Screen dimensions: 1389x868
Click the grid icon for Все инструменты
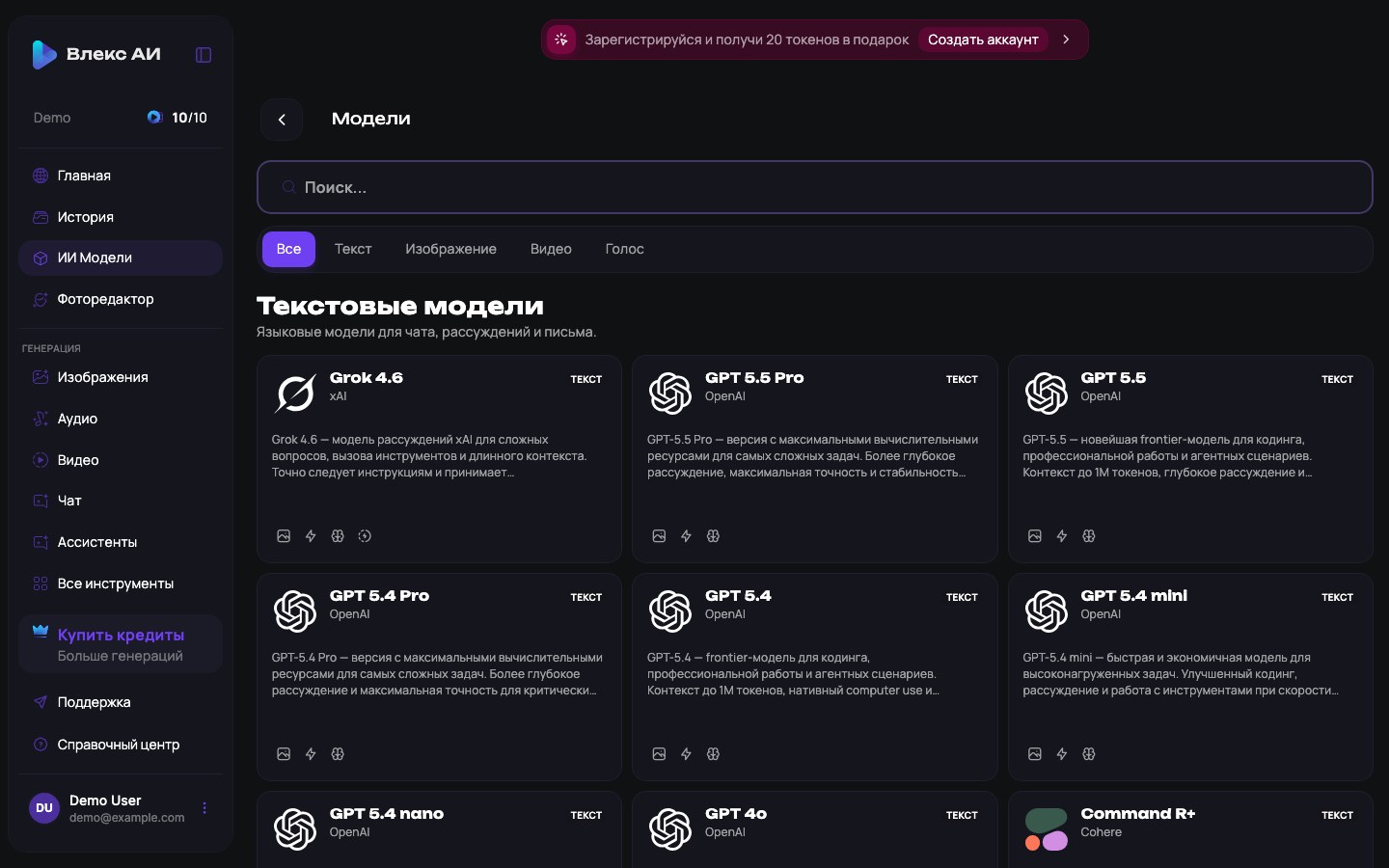[x=41, y=583]
